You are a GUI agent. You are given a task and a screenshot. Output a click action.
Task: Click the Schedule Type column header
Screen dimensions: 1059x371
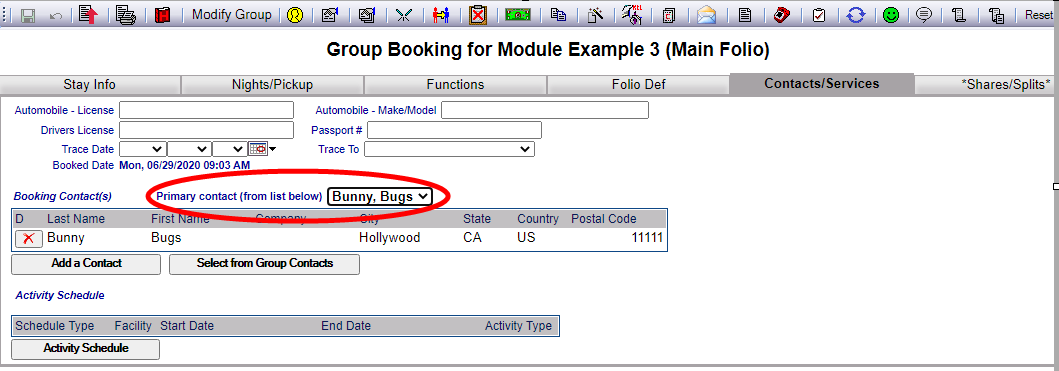pos(55,326)
